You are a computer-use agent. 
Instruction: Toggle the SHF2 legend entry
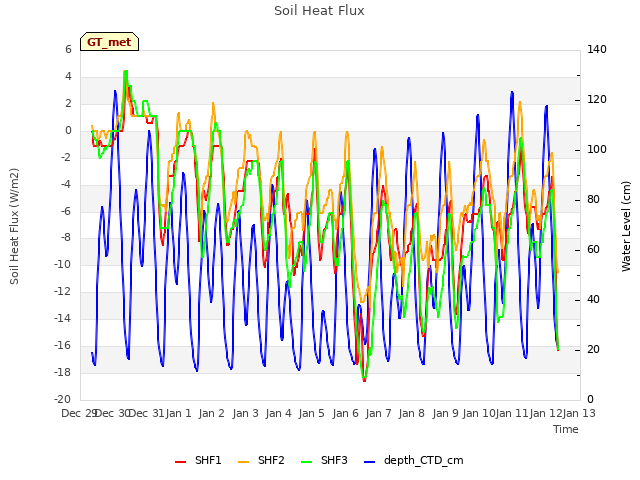point(261,460)
